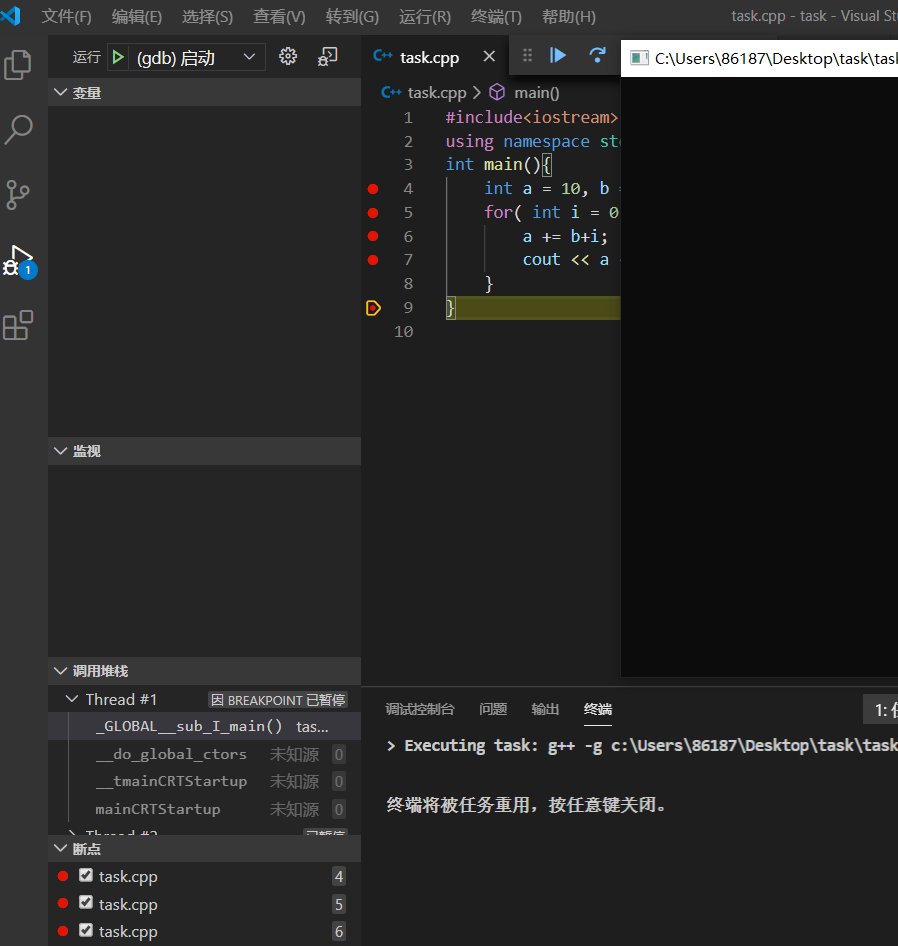Open the 终端(T) menu

pyautogui.click(x=496, y=16)
